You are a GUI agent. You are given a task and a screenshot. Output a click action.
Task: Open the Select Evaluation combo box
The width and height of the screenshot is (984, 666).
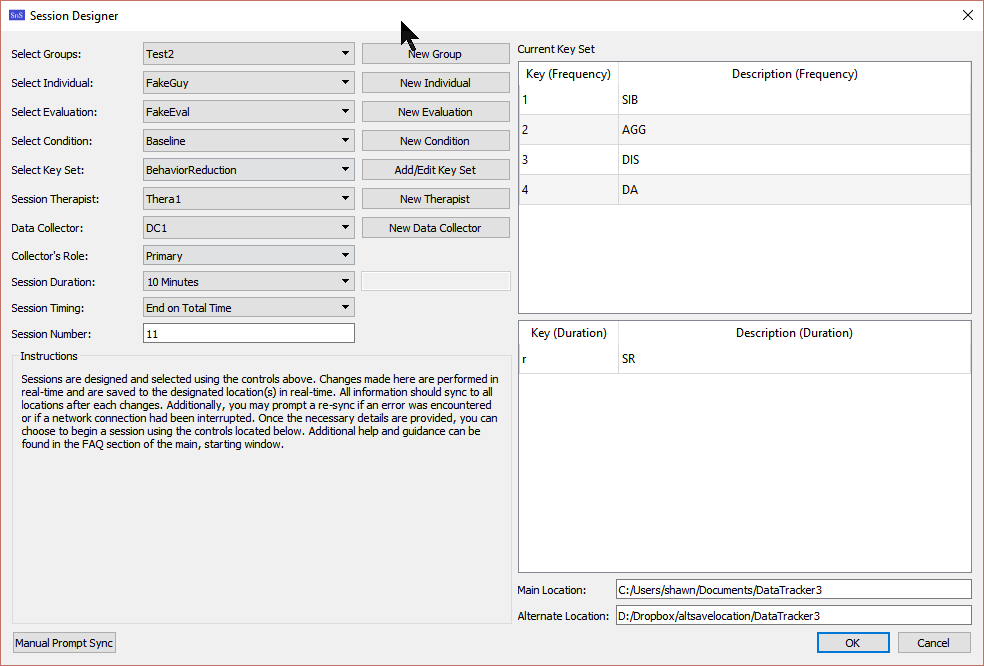(248, 112)
